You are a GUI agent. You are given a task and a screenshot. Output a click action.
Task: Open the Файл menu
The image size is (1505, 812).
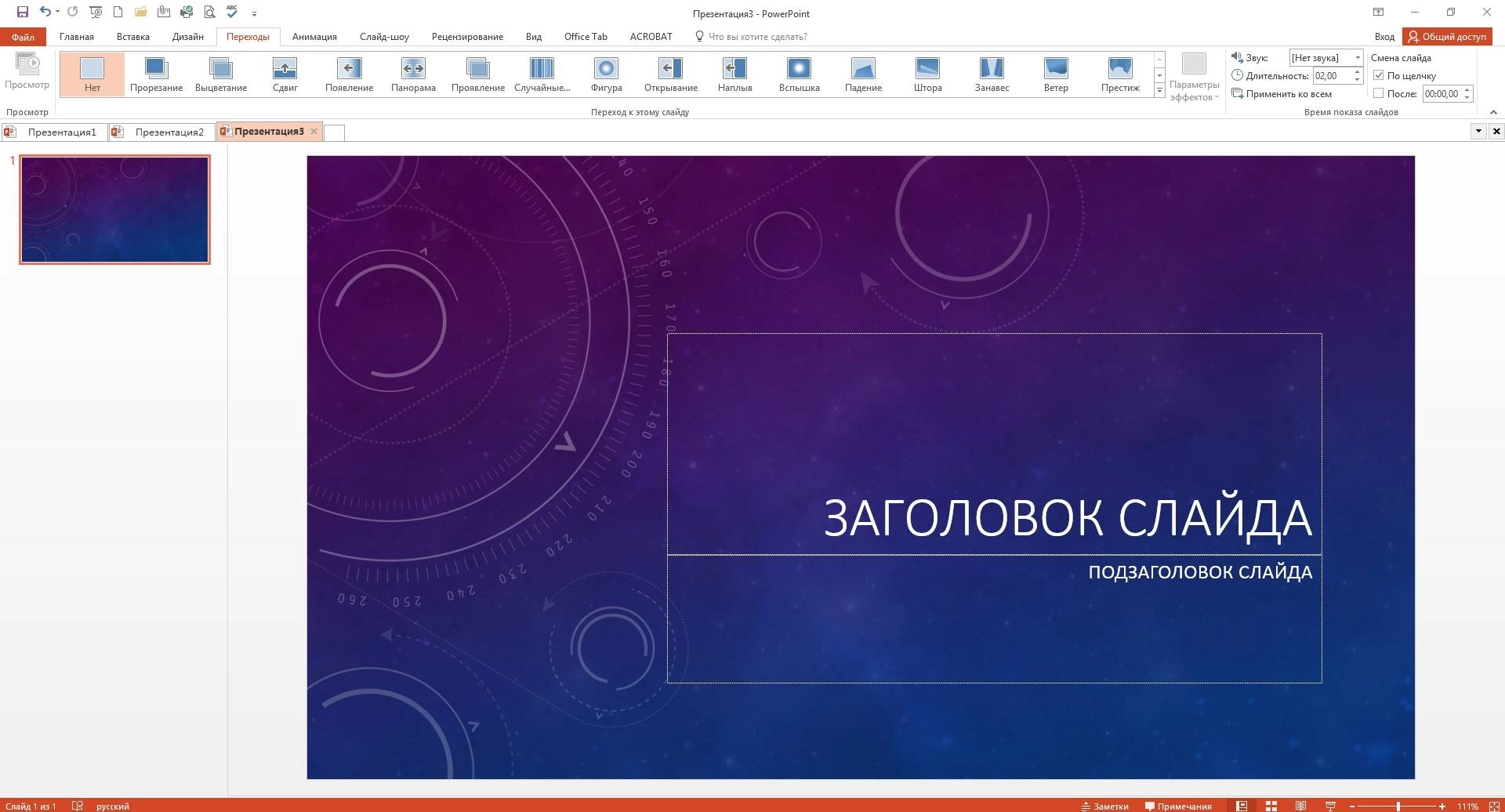coord(23,37)
